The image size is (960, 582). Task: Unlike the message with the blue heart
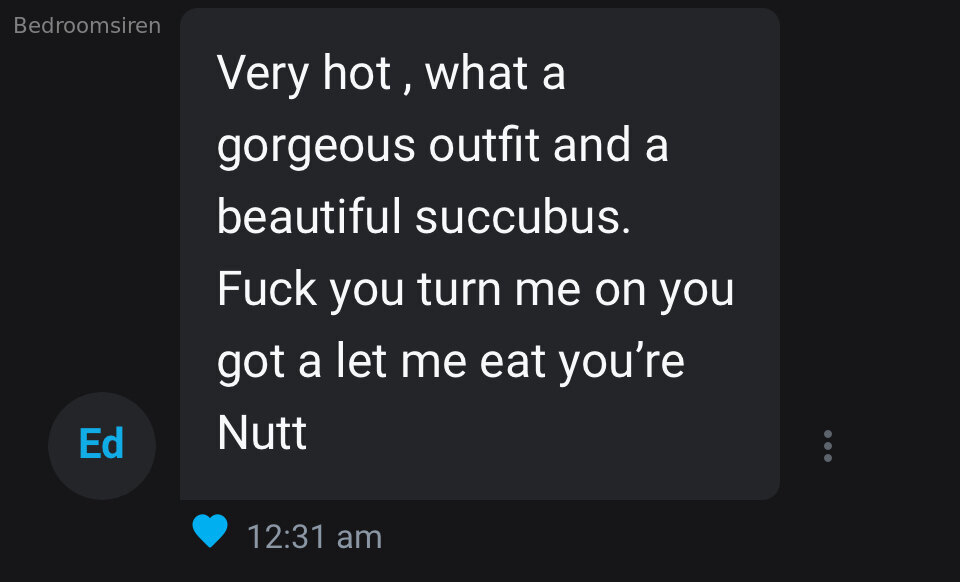pos(210,531)
